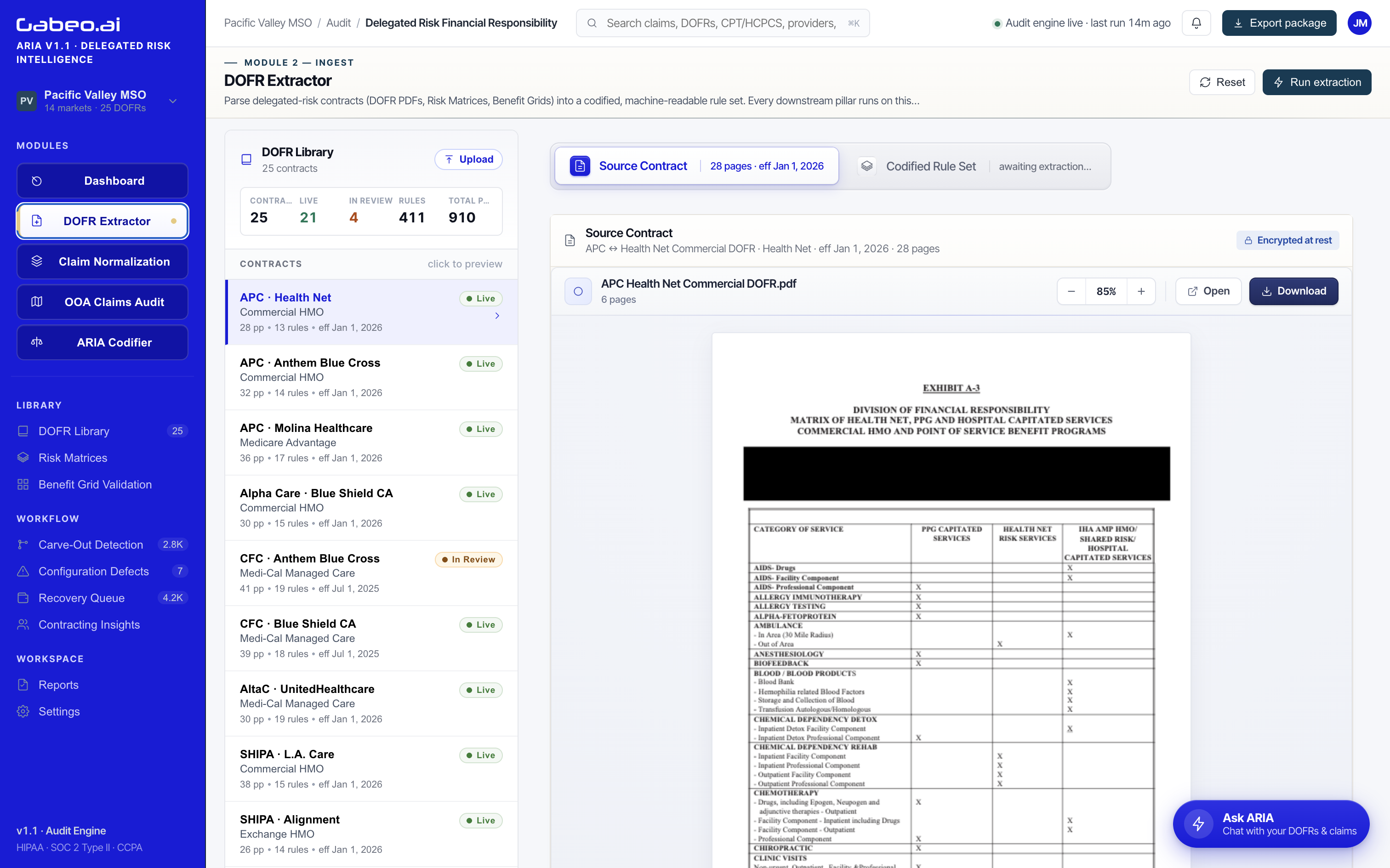Preview the SHIPA Alignment contract

[371, 834]
